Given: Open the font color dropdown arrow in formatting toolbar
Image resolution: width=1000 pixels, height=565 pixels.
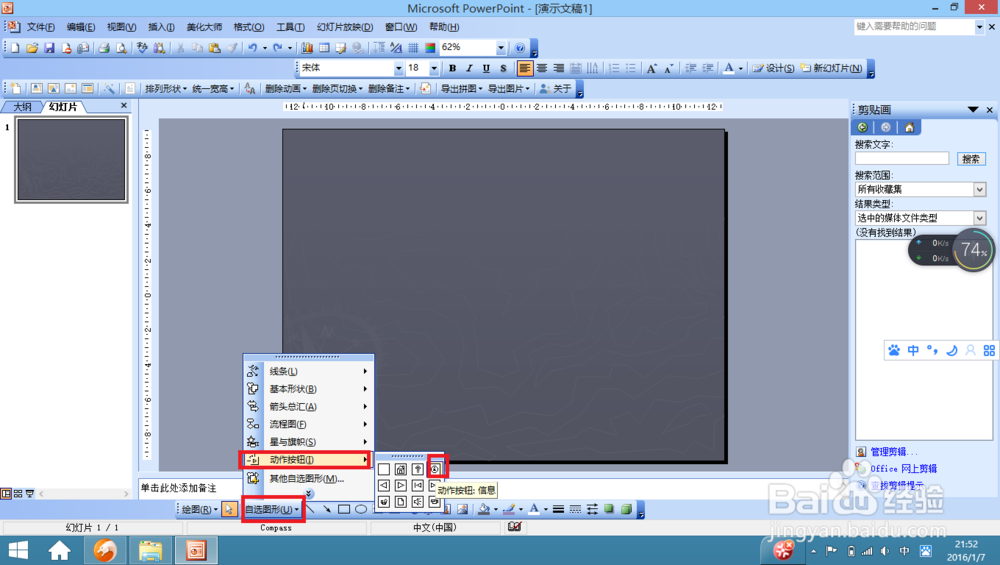Looking at the screenshot, I should point(740,68).
